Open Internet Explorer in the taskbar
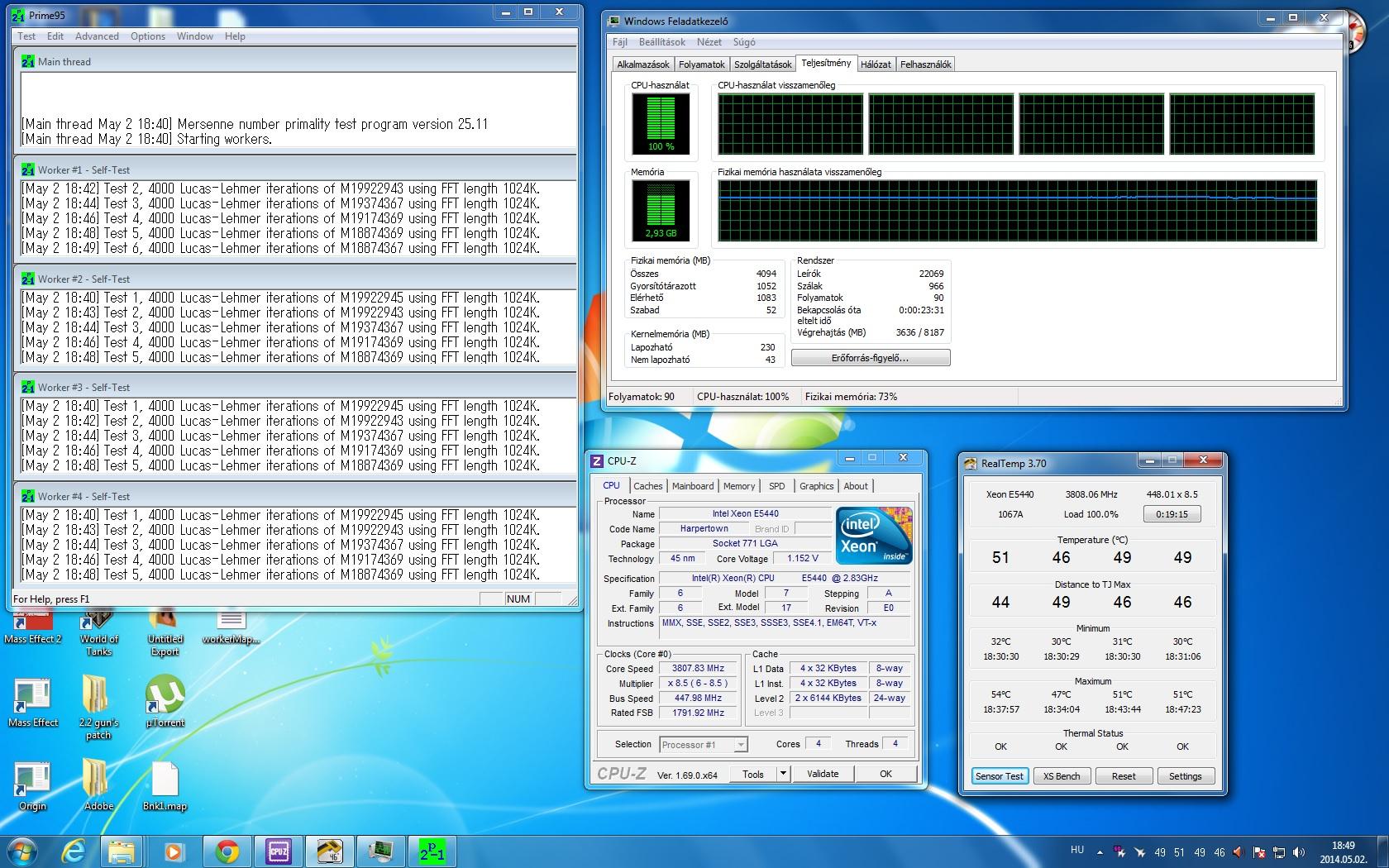 click(74, 851)
